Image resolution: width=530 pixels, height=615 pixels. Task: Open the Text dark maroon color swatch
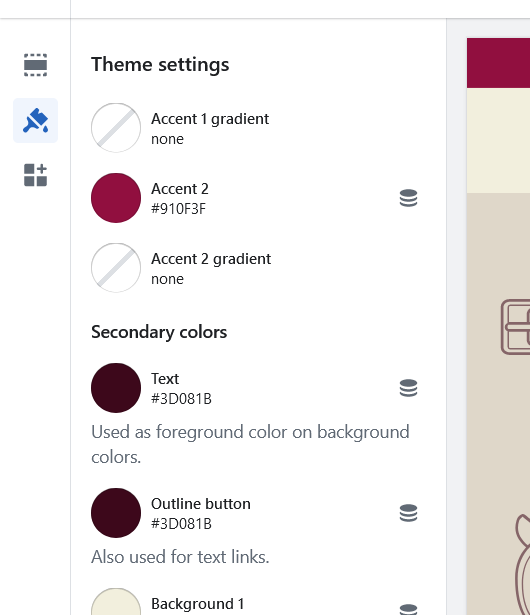coord(116,388)
